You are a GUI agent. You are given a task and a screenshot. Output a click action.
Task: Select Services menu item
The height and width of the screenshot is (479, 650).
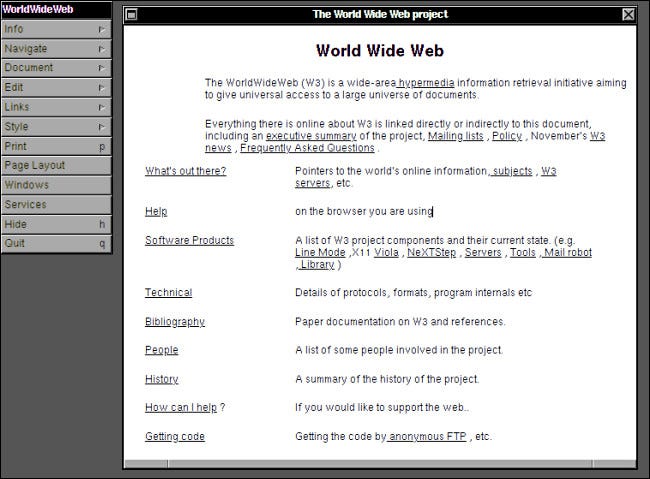click(56, 204)
